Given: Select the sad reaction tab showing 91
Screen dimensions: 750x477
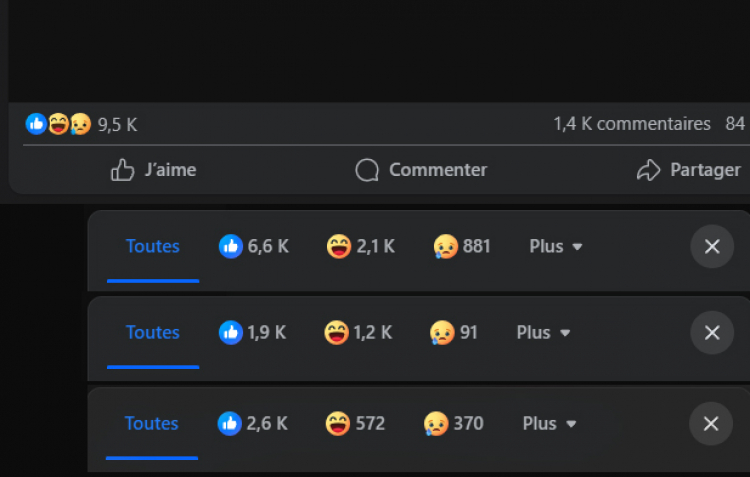Looking at the screenshot, I should pos(453,333).
